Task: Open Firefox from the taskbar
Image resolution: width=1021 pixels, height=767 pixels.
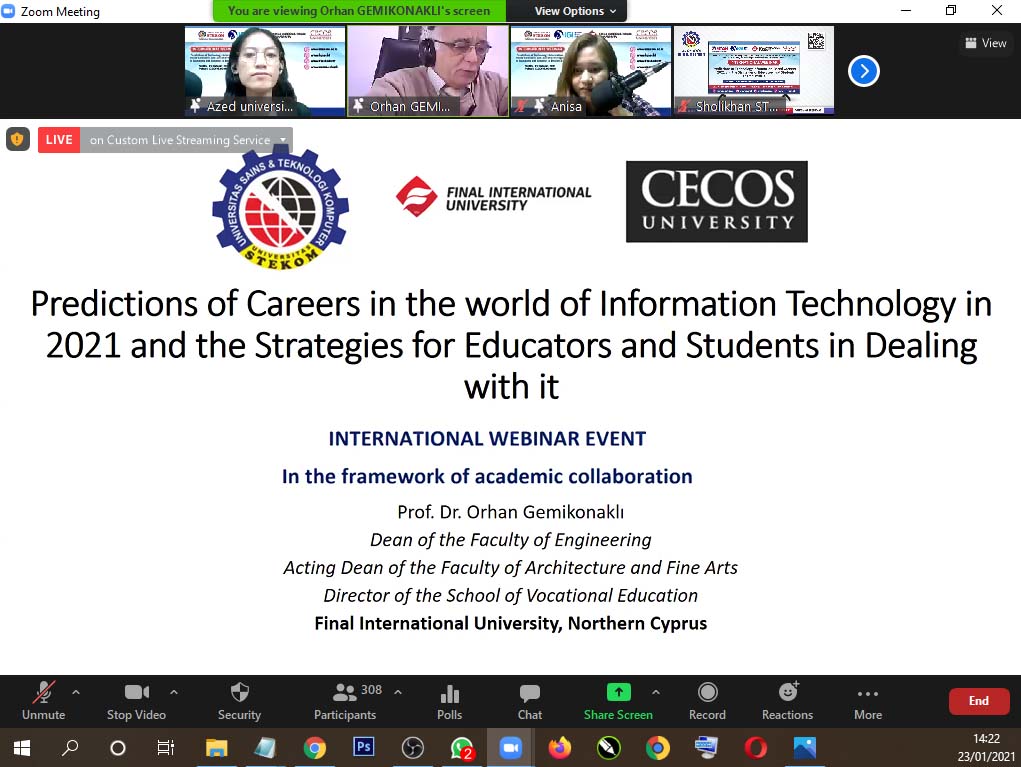Action: tap(559, 748)
